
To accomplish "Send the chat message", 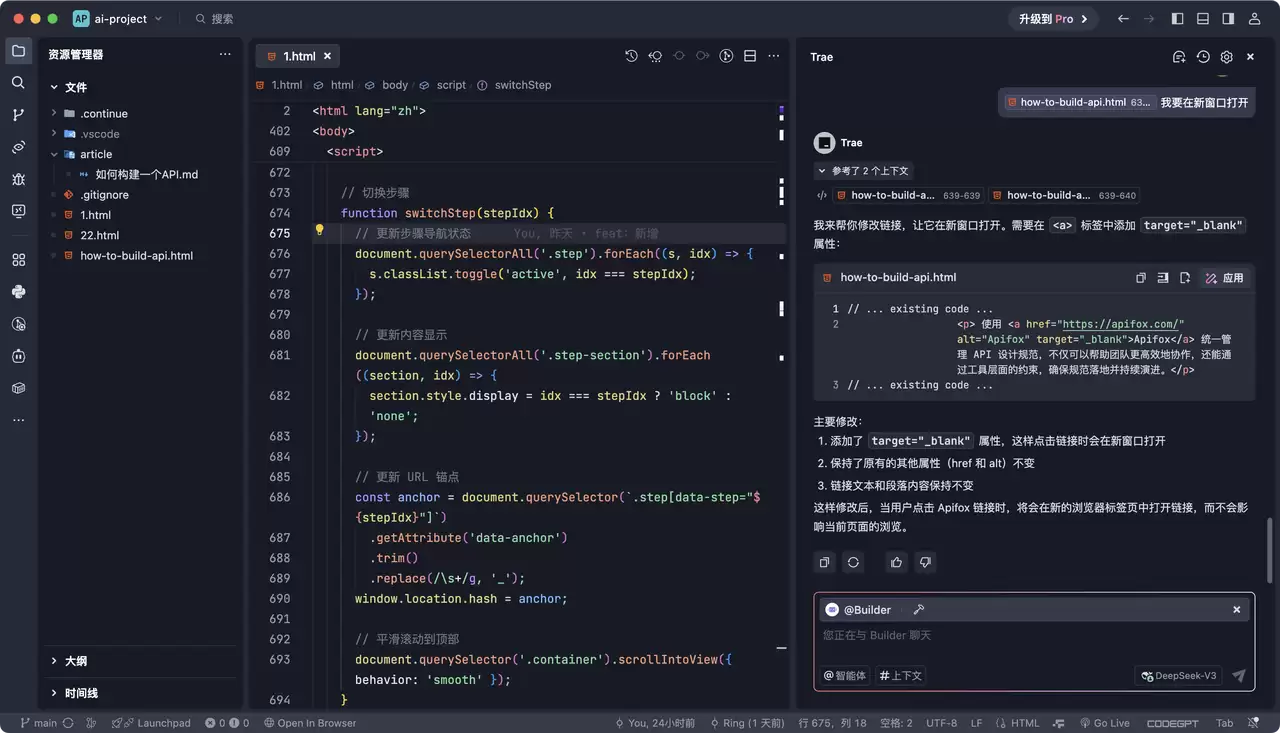I will (x=1238, y=676).
